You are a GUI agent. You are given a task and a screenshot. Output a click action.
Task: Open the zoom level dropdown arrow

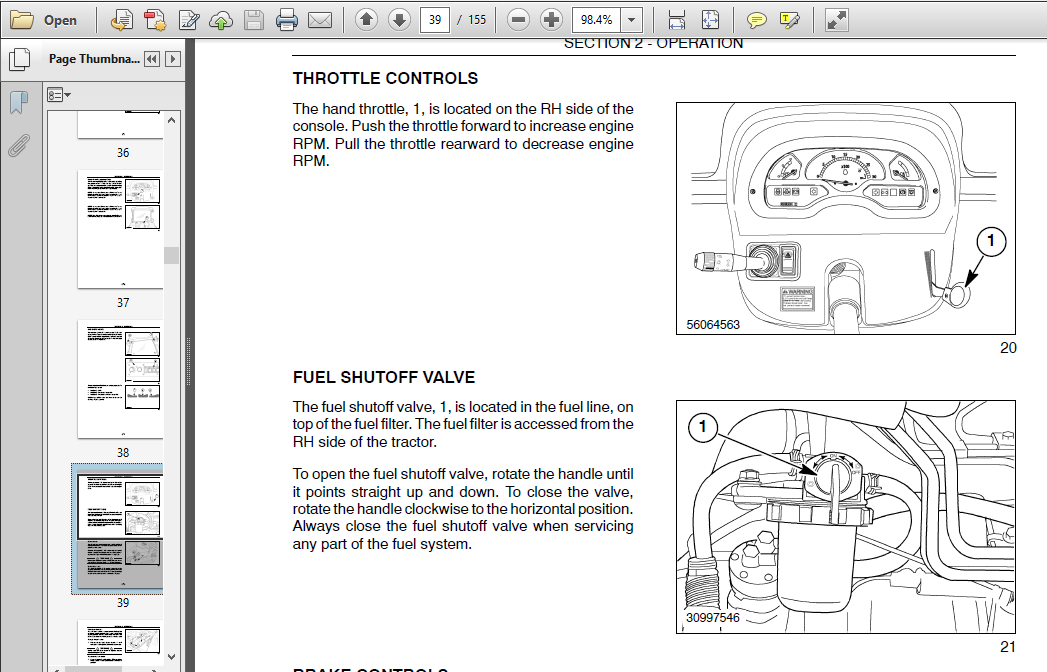[632, 20]
